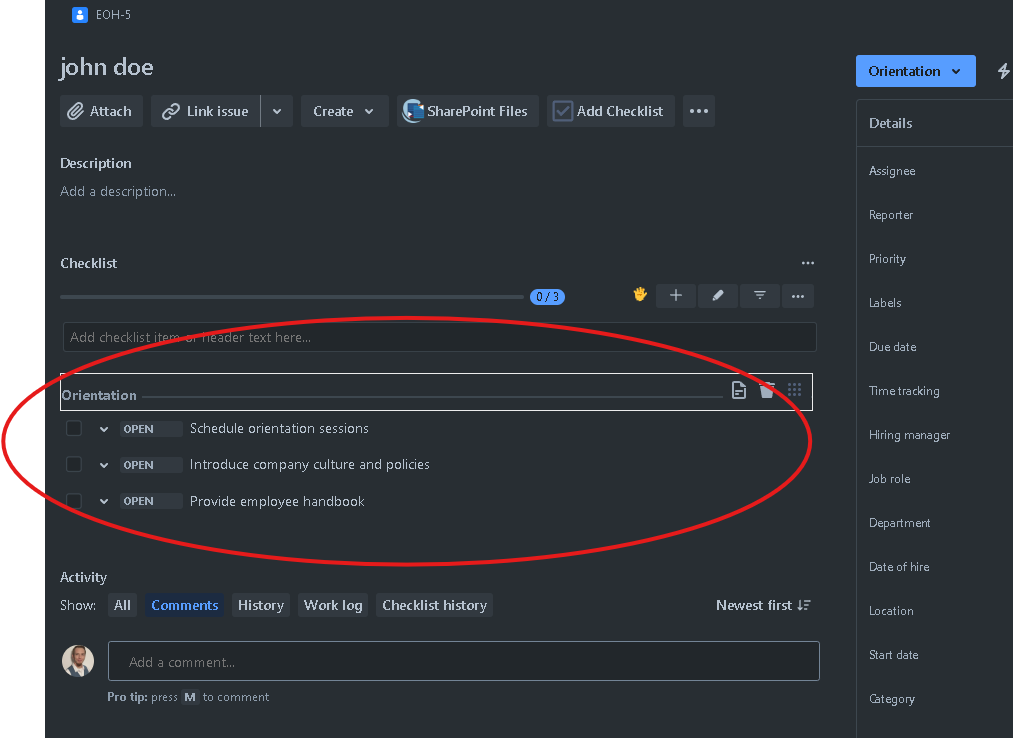
Task: Switch to the Work log tab
Action: tap(333, 606)
